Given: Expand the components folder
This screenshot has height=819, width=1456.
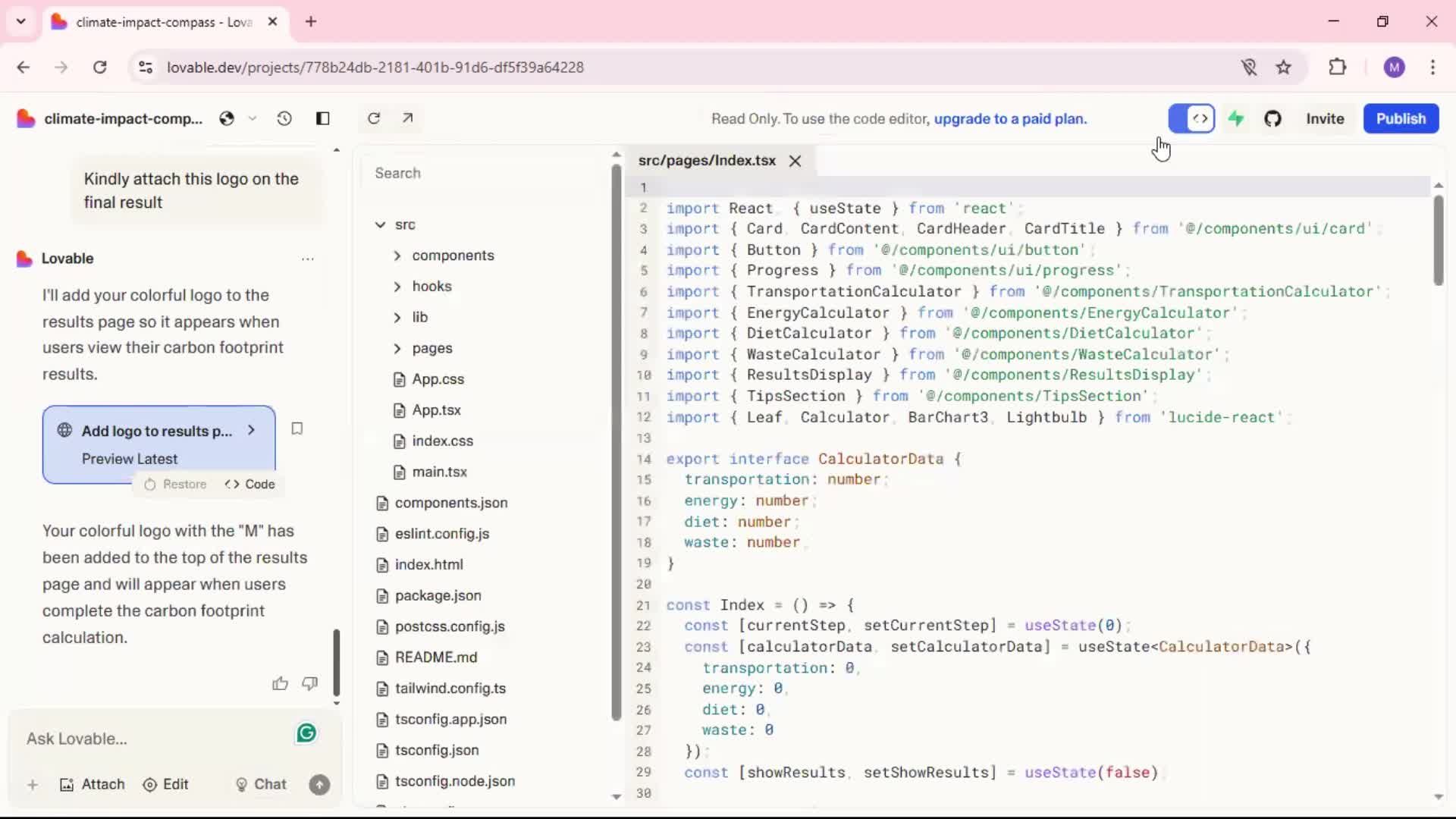Looking at the screenshot, I should (x=444, y=256).
